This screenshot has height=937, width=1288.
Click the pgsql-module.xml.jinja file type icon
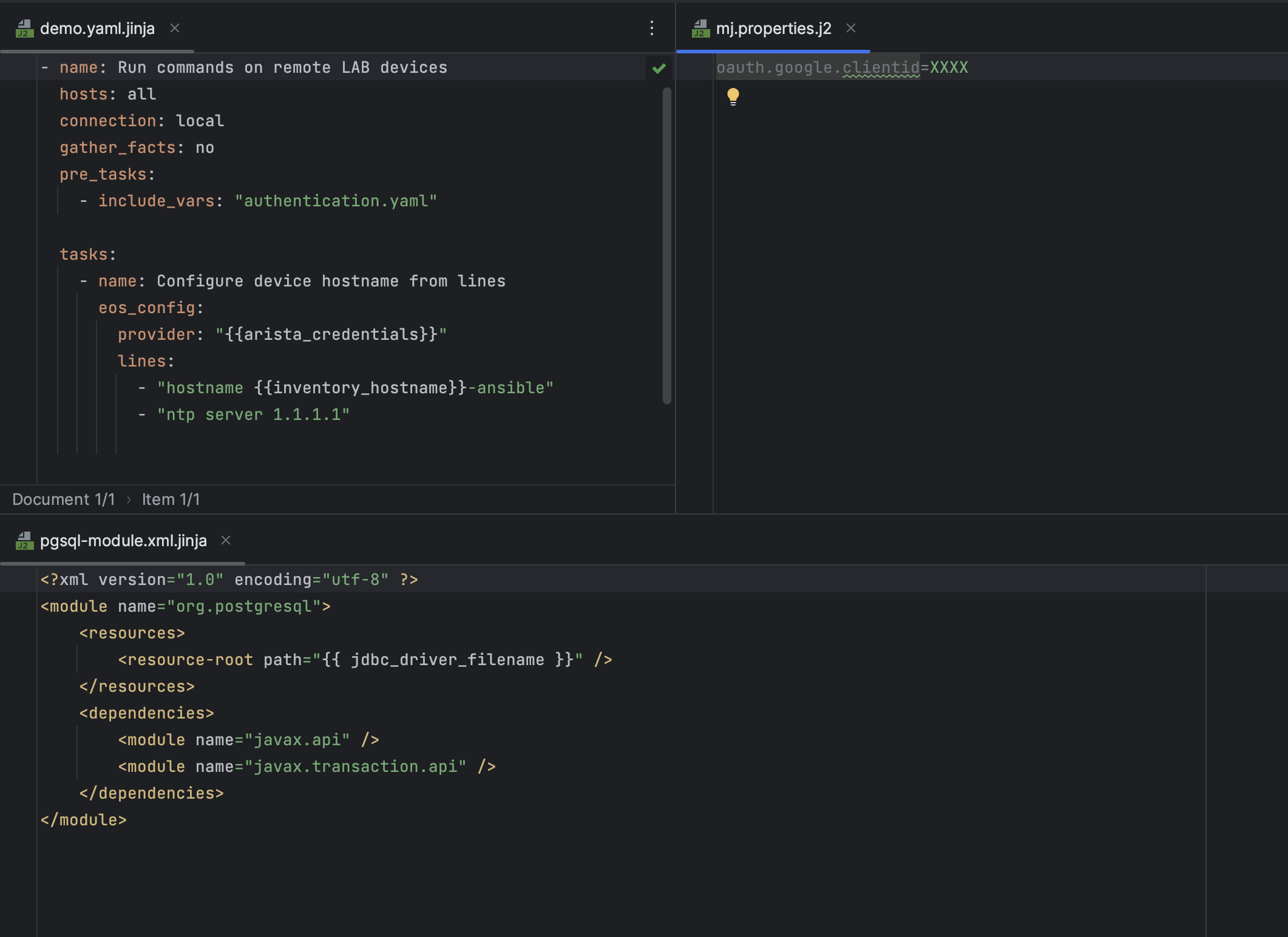point(24,541)
